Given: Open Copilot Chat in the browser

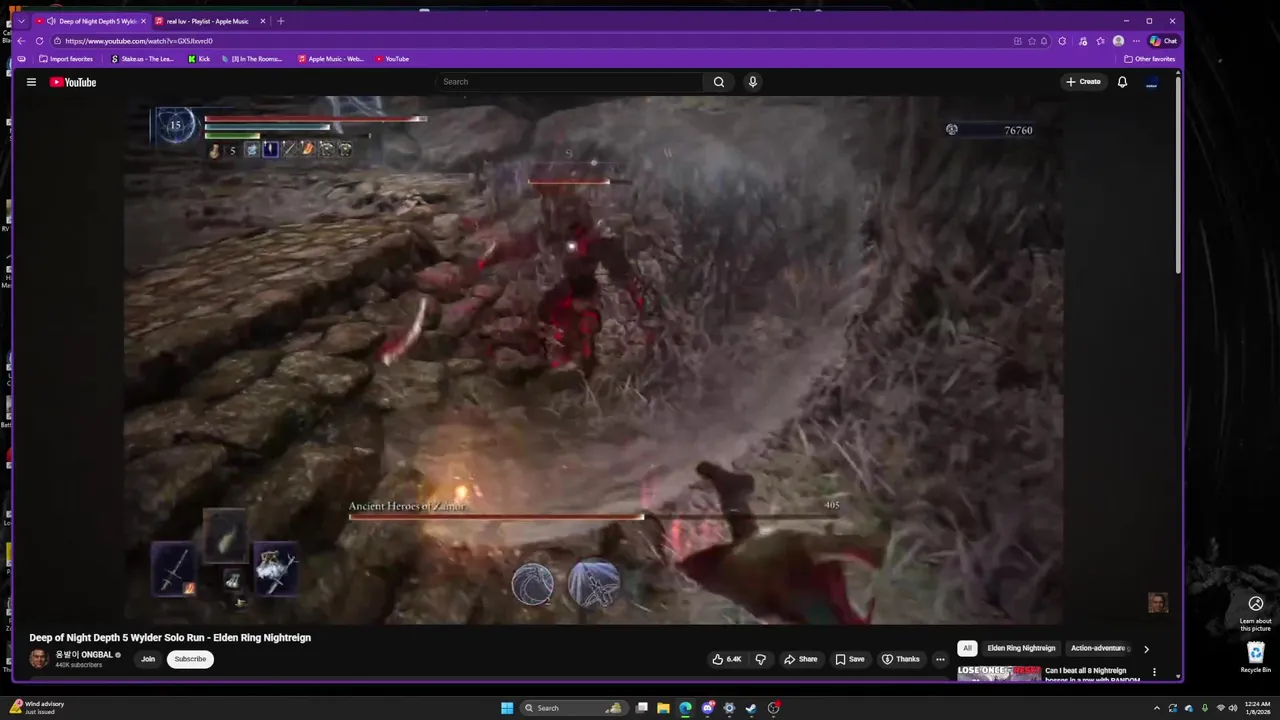Looking at the screenshot, I should (x=1163, y=41).
